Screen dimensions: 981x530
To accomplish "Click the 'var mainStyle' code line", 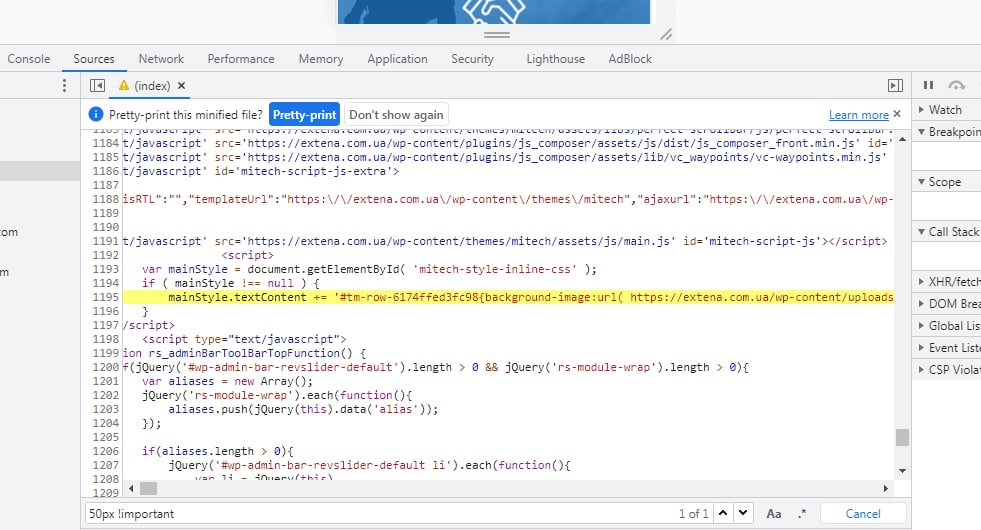I will point(369,269).
